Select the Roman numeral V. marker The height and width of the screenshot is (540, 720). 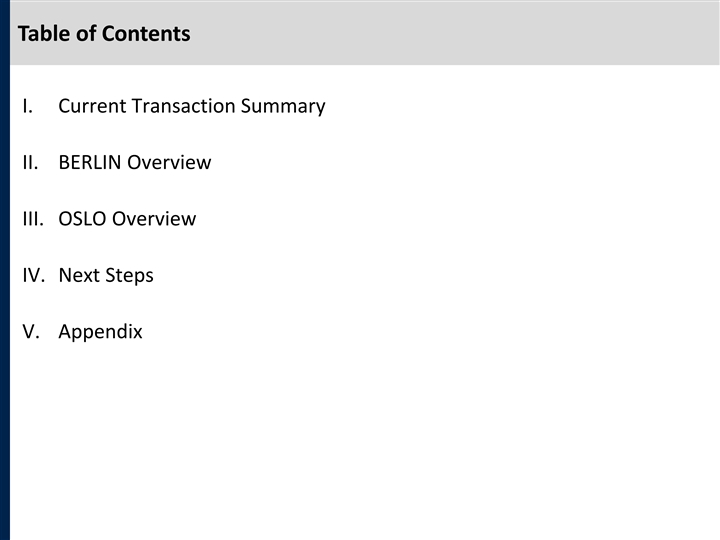coord(30,332)
